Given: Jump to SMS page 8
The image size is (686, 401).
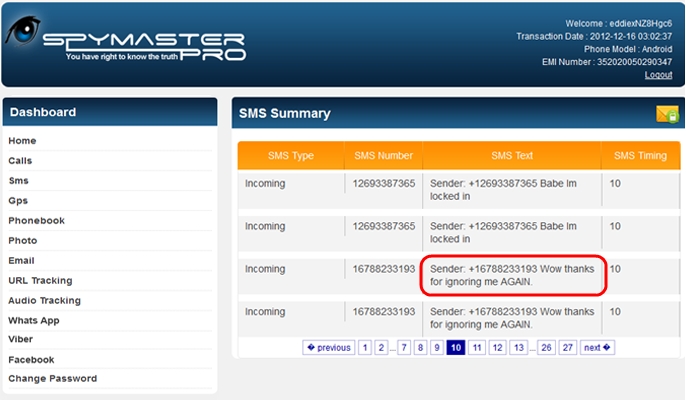Looking at the screenshot, I should [x=420, y=348].
